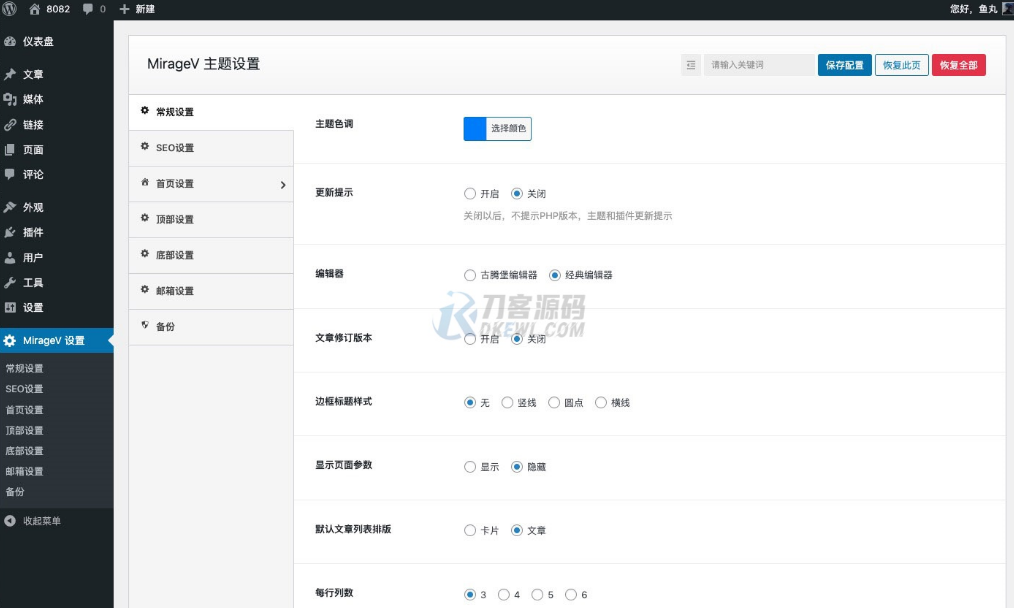Viewport: 1014px width, 608px height.
Task: Set 每行列数 to 5
Action: [537, 594]
